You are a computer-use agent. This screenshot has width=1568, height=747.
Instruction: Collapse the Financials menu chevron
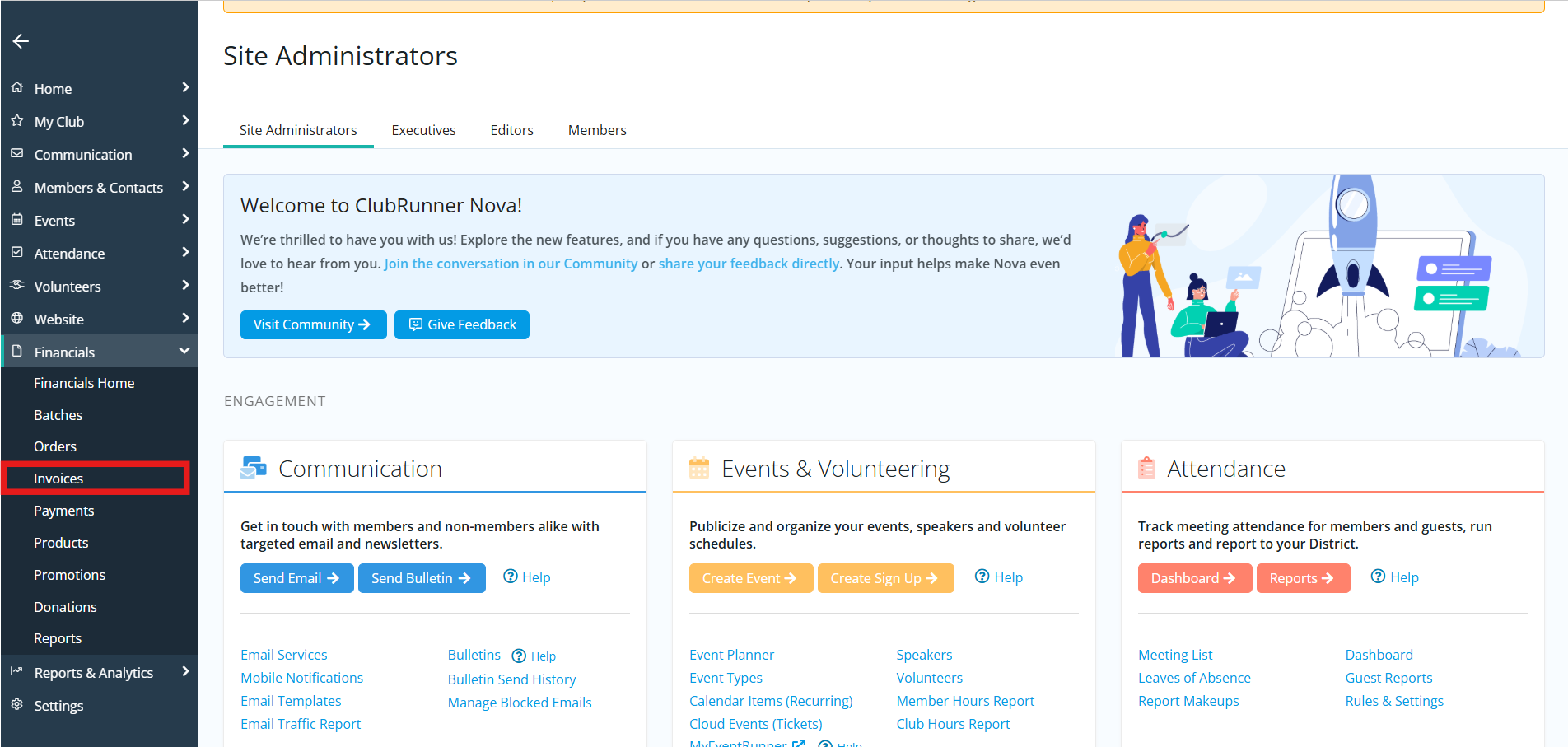[x=184, y=352]
